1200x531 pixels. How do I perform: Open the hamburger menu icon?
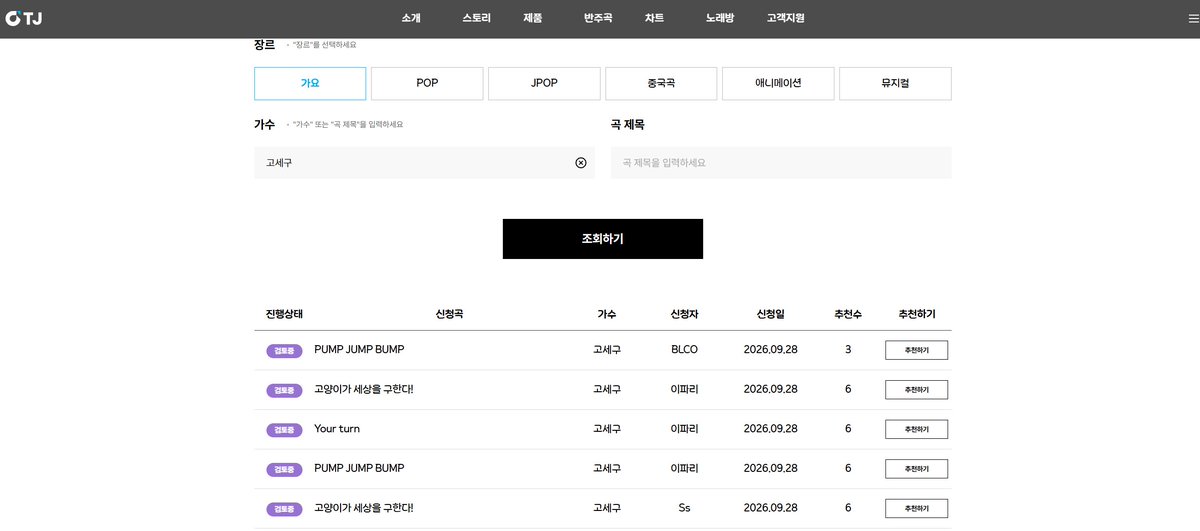pyautogui.click(x=1193, y=18)
